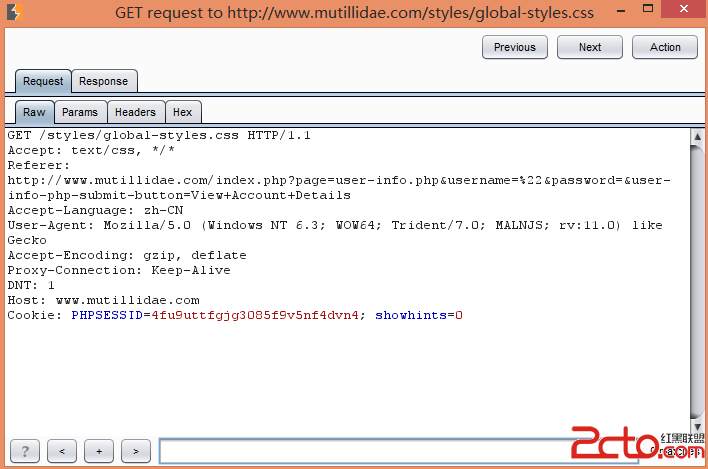Screen dimensions: 708x469
Task: Switch to the Hex tab
Action: pos(183,112)
